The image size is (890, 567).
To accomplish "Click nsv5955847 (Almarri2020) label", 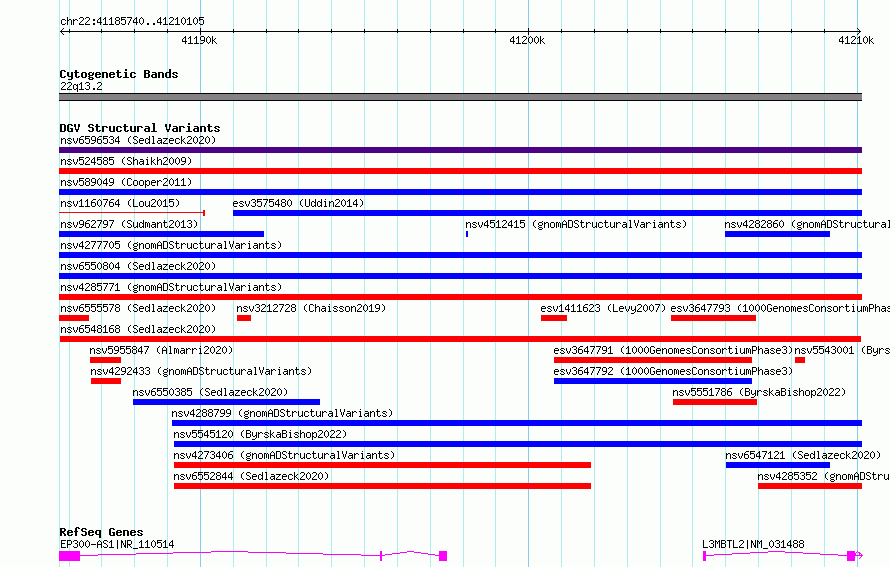I will pyautogui.click(x=161, y=350).
